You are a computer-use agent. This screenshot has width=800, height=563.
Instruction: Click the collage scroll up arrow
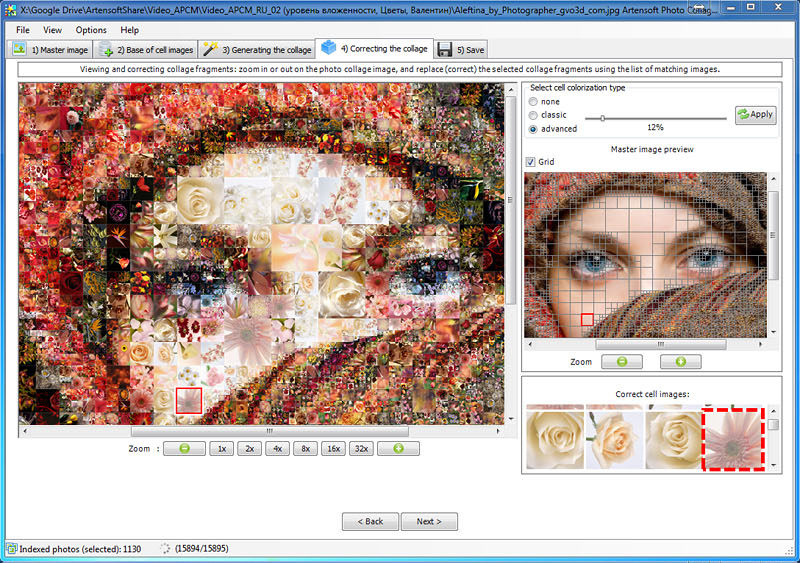click(511, 89)
